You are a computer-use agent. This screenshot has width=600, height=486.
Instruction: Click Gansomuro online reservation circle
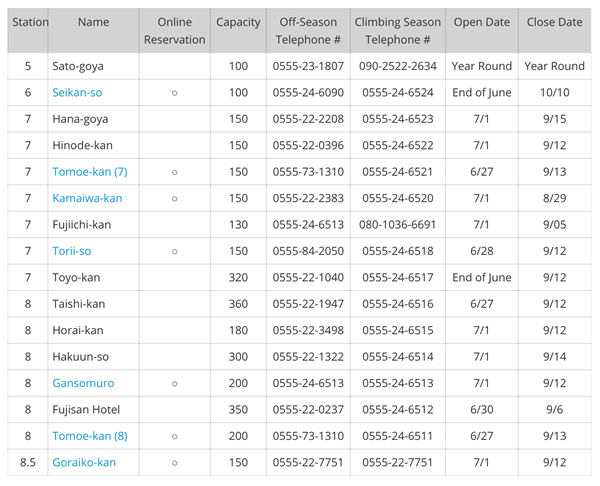coord(174,383)
